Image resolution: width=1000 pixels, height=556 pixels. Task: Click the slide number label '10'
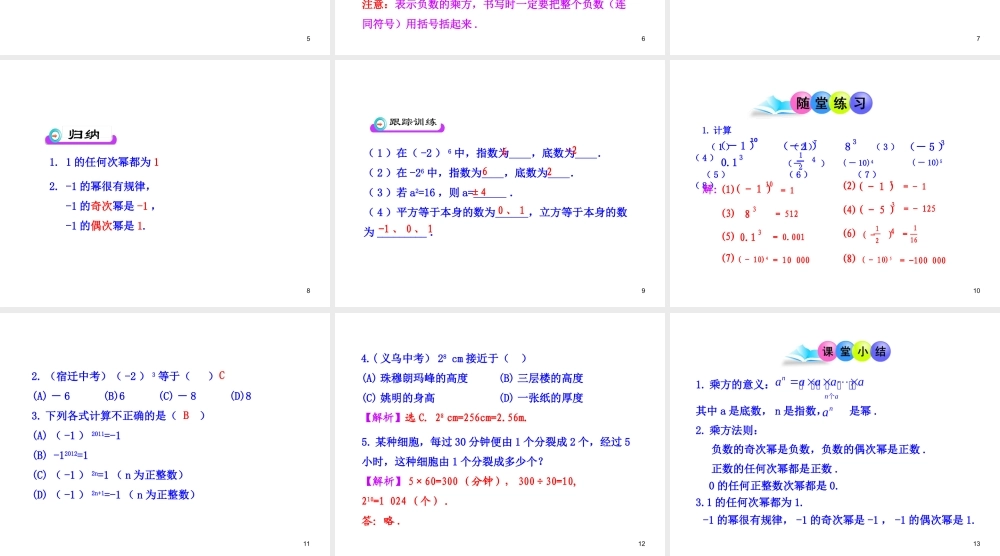[976, 291]
